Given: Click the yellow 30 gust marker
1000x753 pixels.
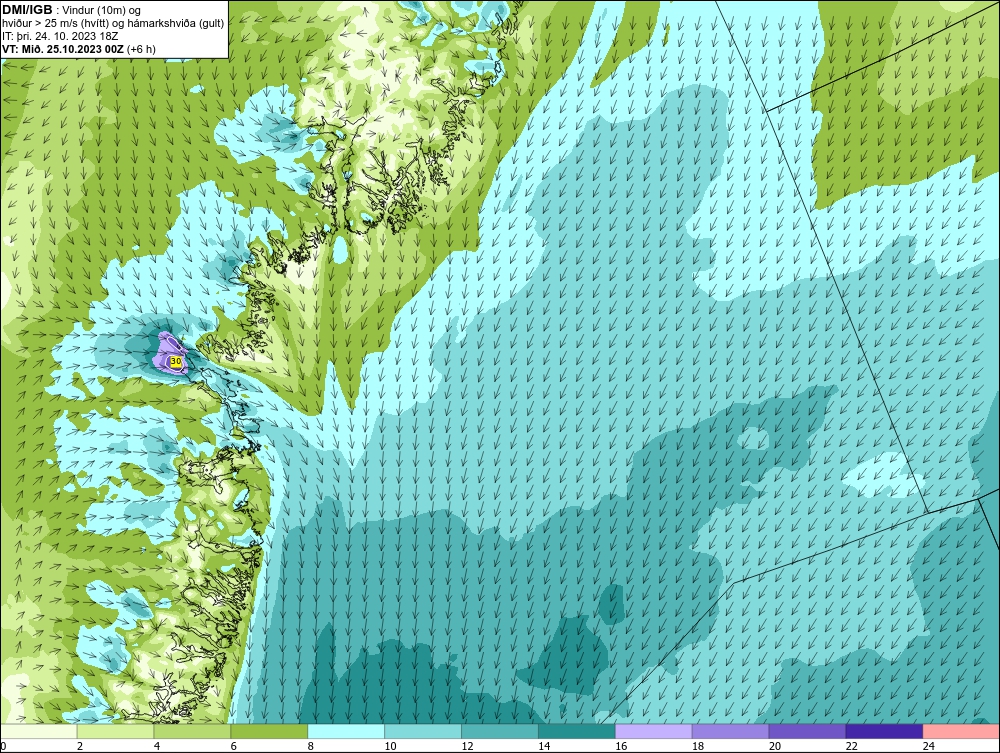Looking at the screenshot, I should coord(176,362).
